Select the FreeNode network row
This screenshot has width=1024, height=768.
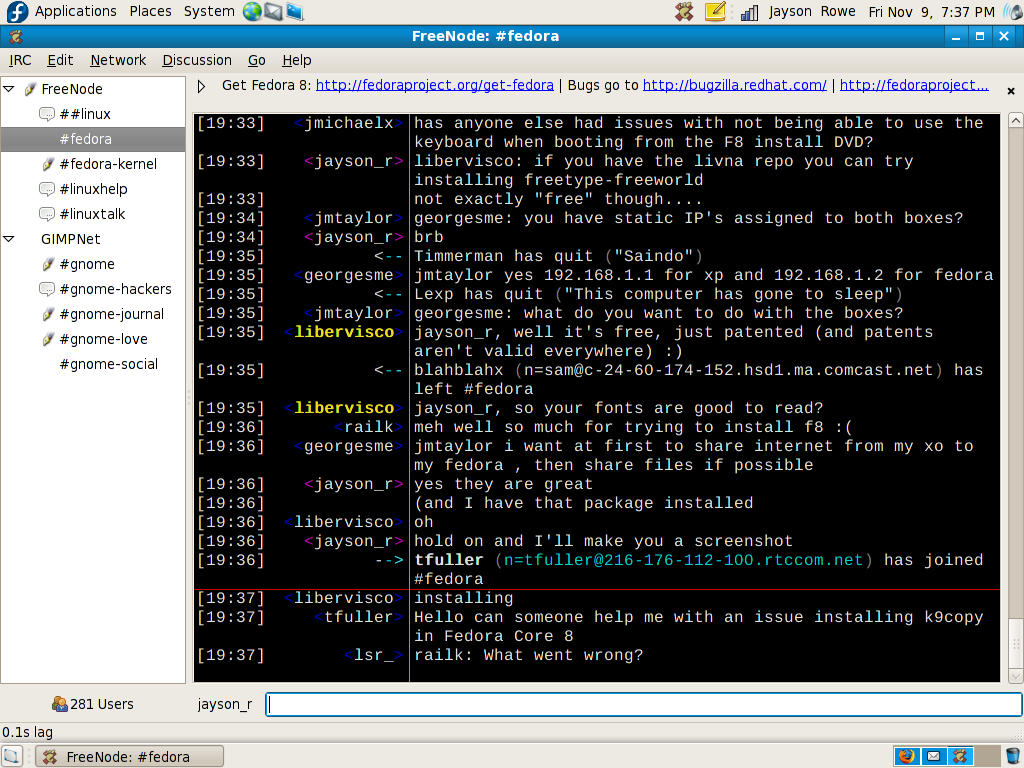[93, 89]
